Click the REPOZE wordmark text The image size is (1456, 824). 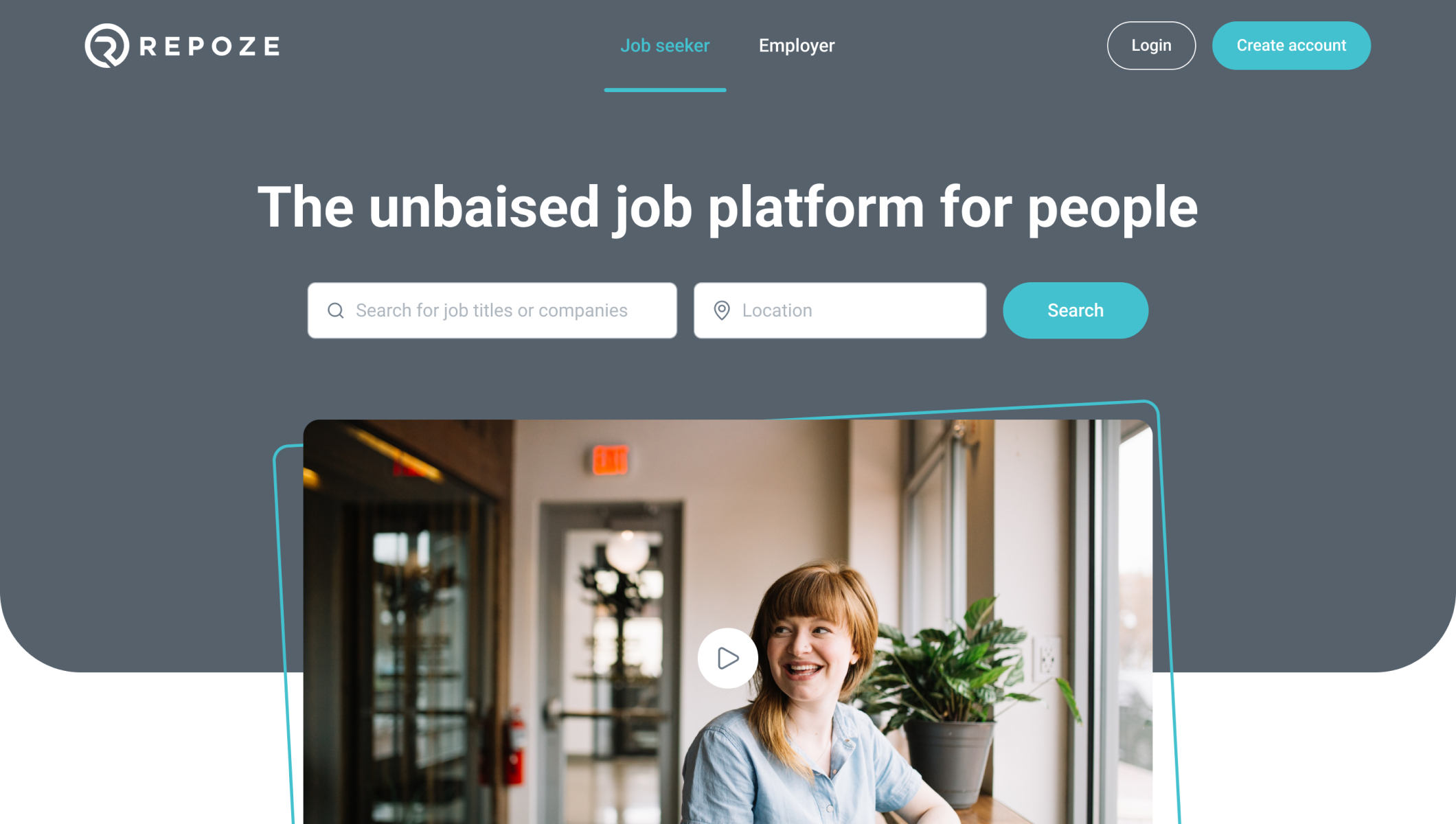click(x=209, y=46)
